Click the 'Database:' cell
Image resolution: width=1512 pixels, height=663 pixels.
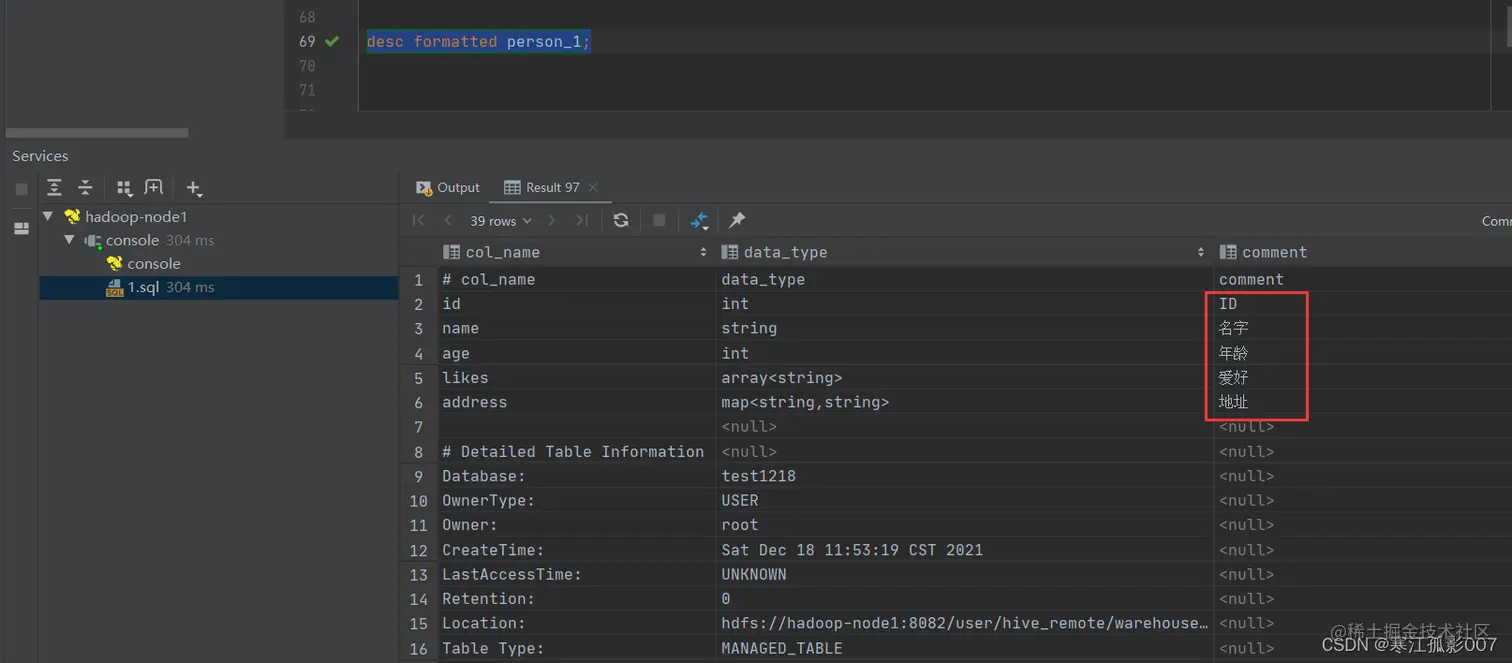[x=576, y=476]
